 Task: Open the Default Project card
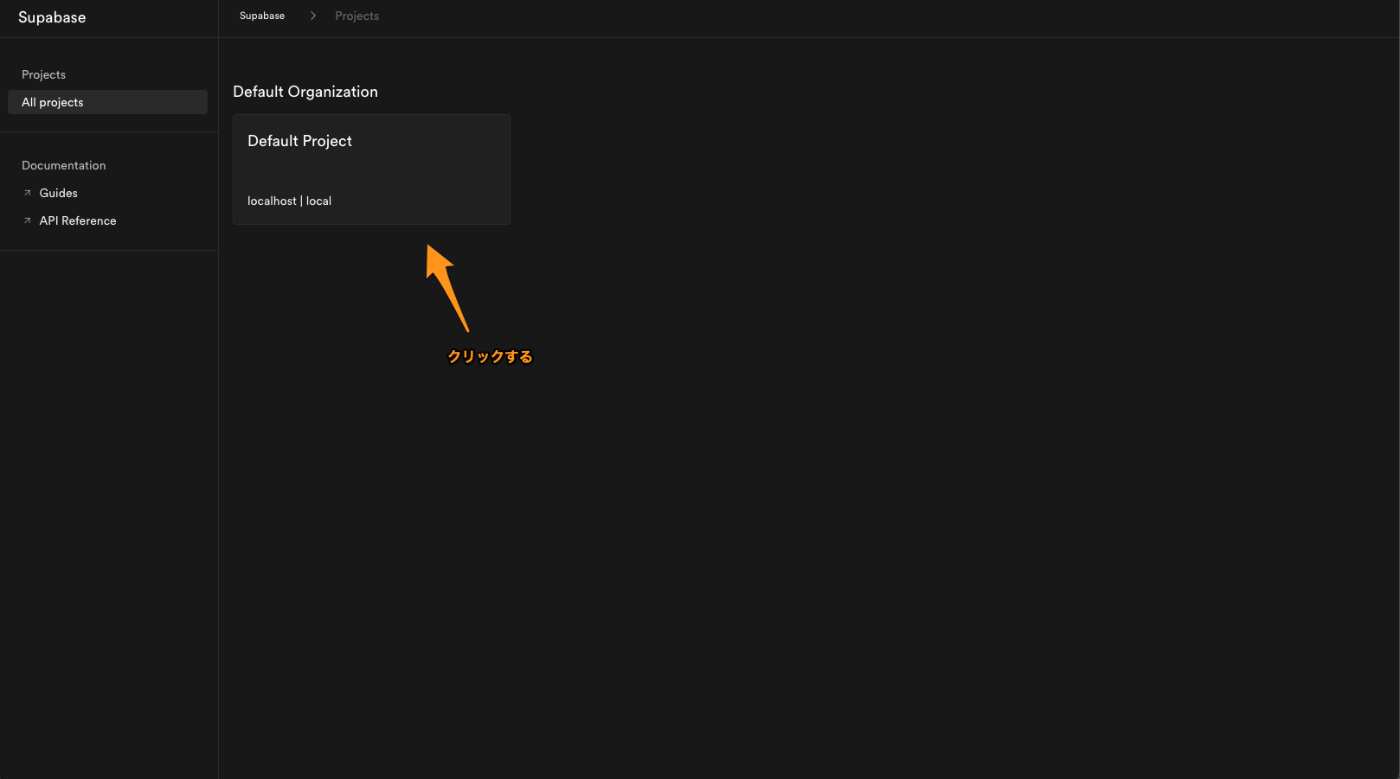click(x=371, y=169)
